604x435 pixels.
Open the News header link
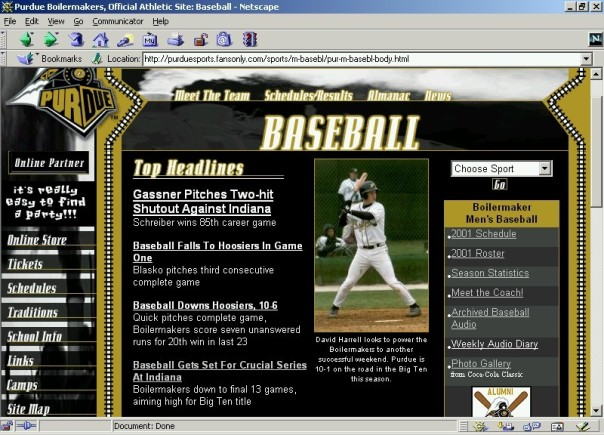click(x=438, y=95)
